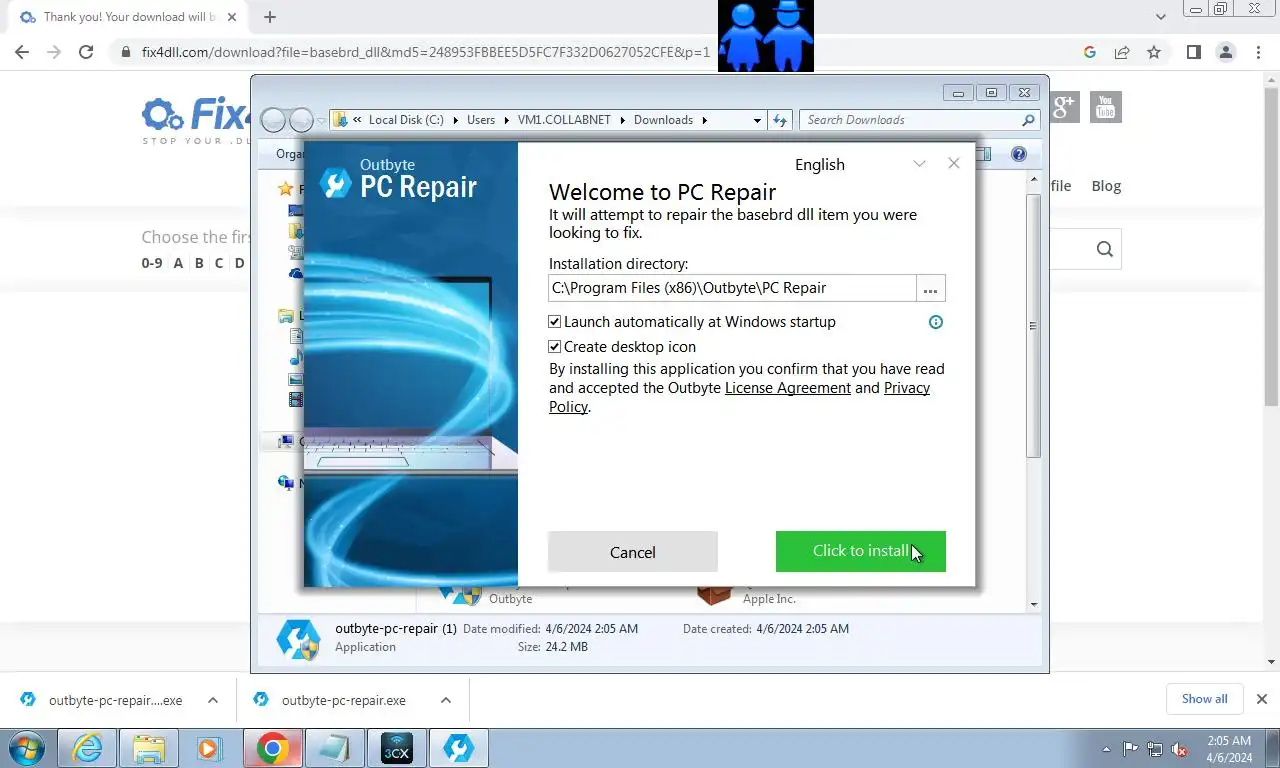This screenshot has width=1280, height=768.
Task: Toggle the Chrome side panel icon
Action: pyautogui.click(x=1193, y=52)
